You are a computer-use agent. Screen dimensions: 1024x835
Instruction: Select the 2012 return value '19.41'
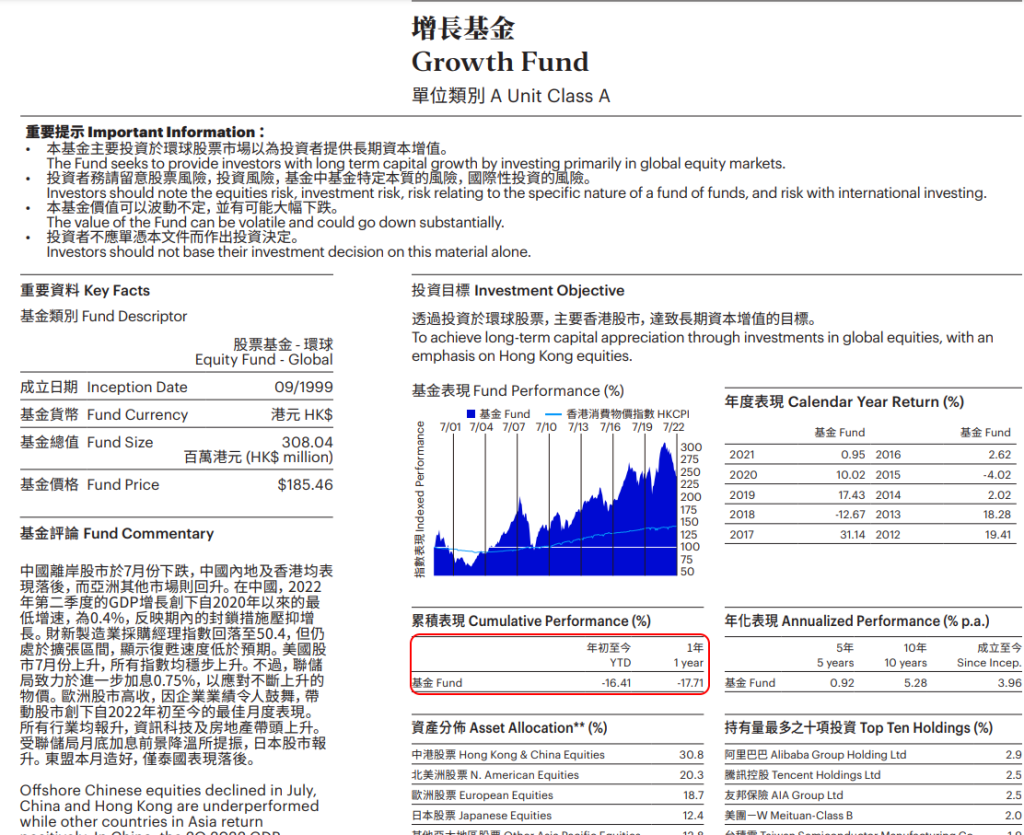pos(998,535)
